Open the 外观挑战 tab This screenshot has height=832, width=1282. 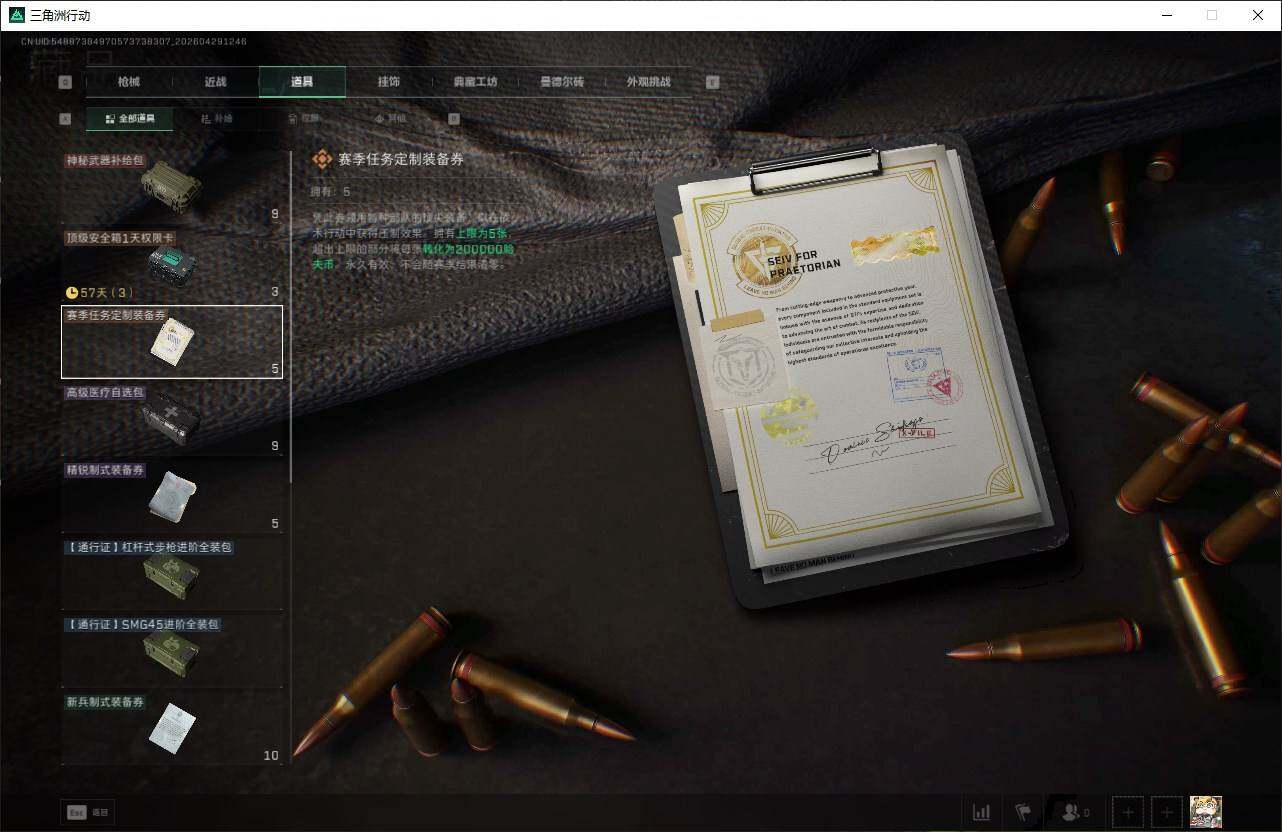tap(648, 82)
